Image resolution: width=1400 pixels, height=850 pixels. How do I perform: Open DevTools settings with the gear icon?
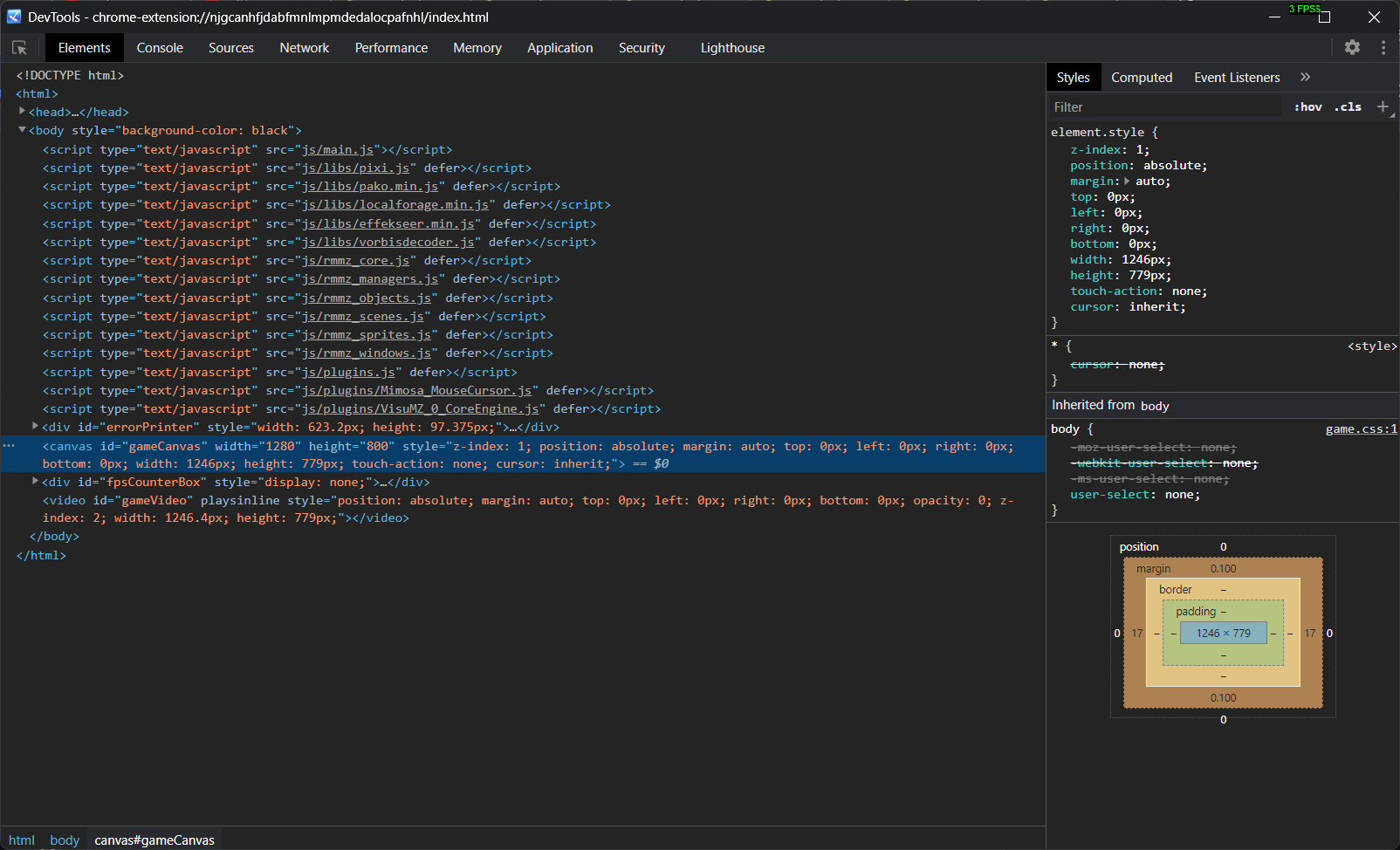[1352, 48]
